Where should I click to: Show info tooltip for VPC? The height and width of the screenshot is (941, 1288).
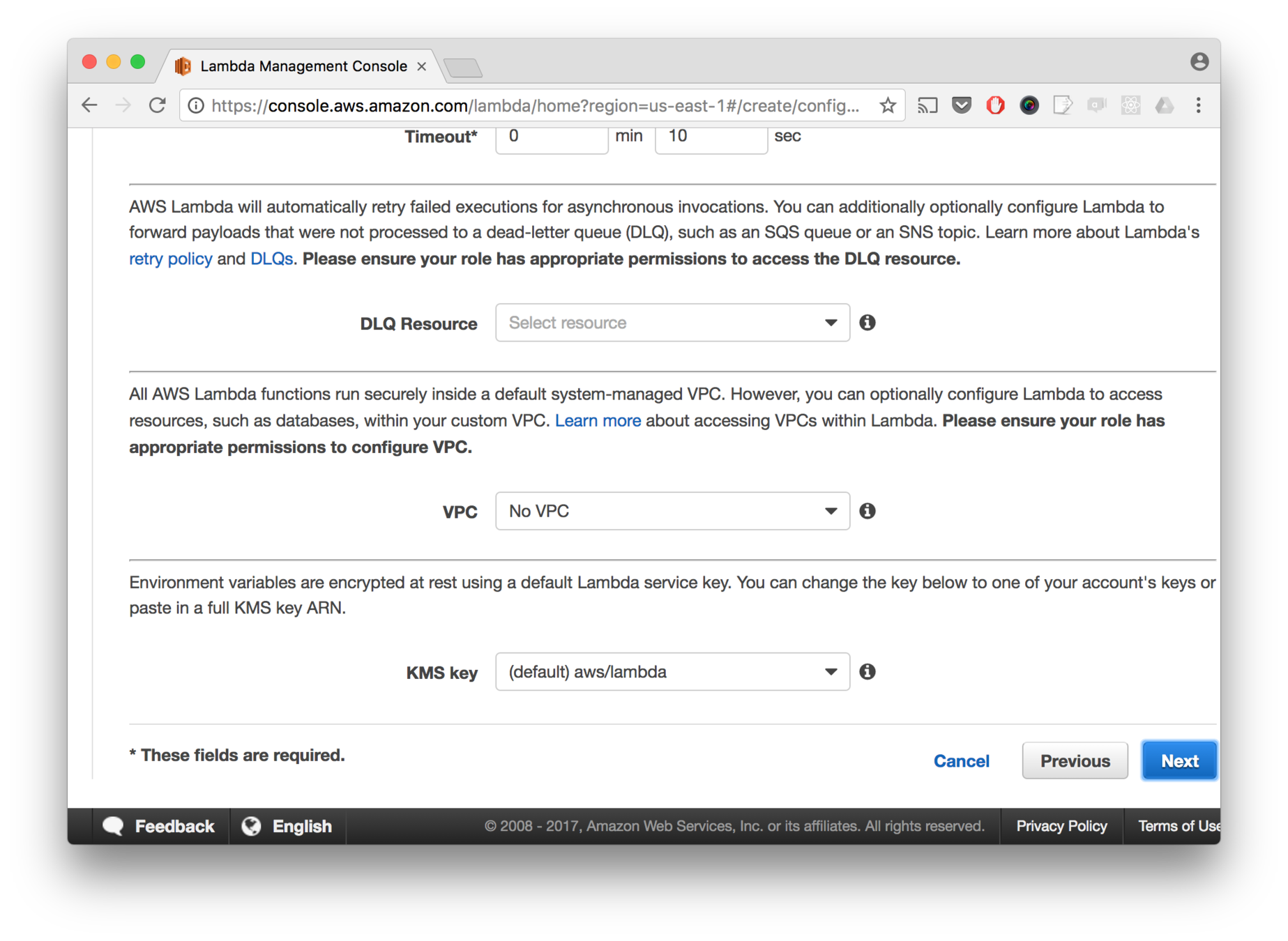(867, 511)
